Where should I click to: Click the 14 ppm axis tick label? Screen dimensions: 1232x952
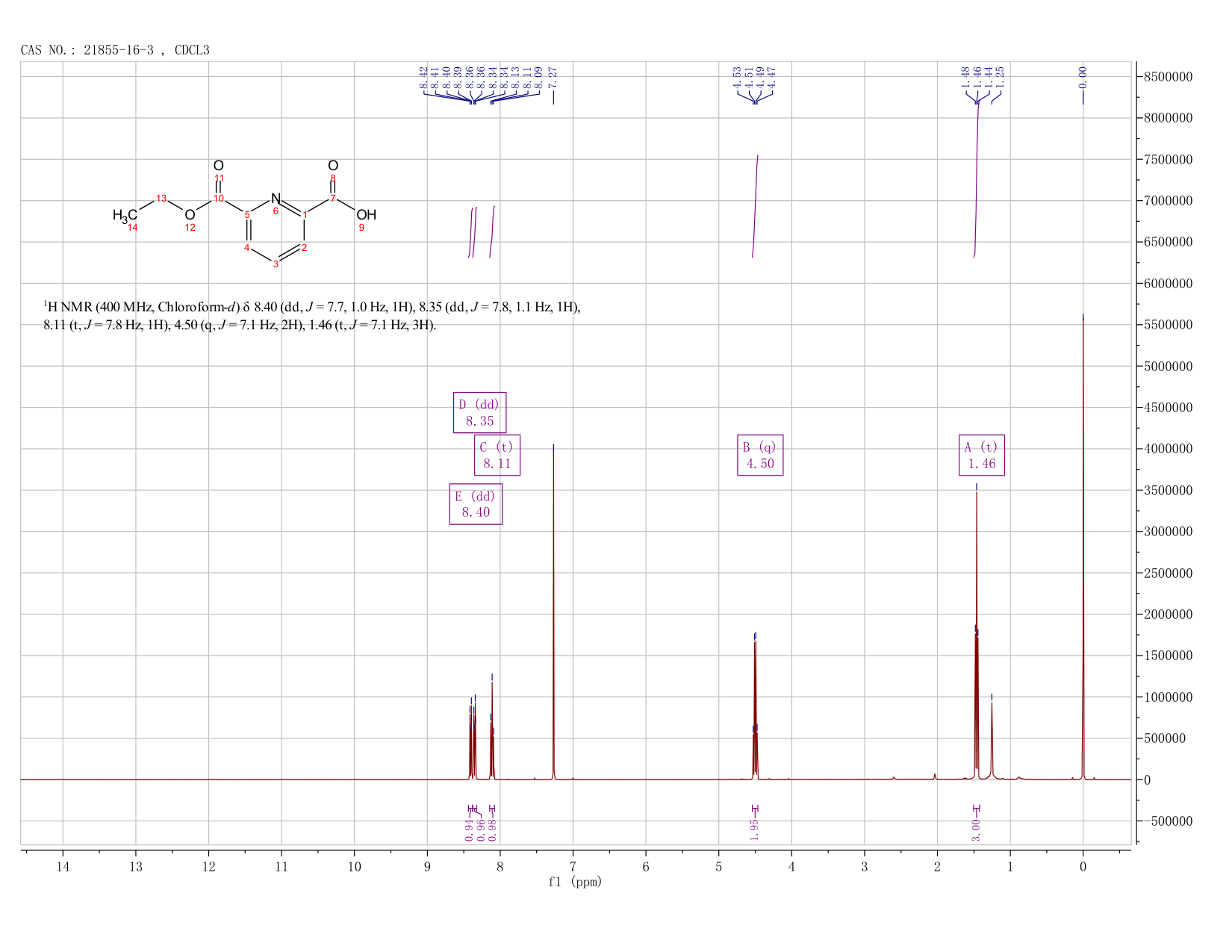point(63,866)
